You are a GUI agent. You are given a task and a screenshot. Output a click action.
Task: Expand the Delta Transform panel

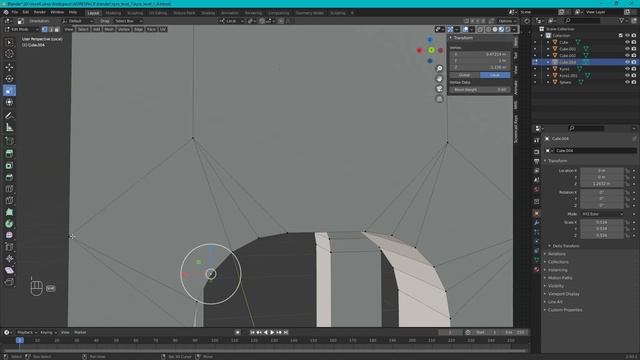coord(566,246)
